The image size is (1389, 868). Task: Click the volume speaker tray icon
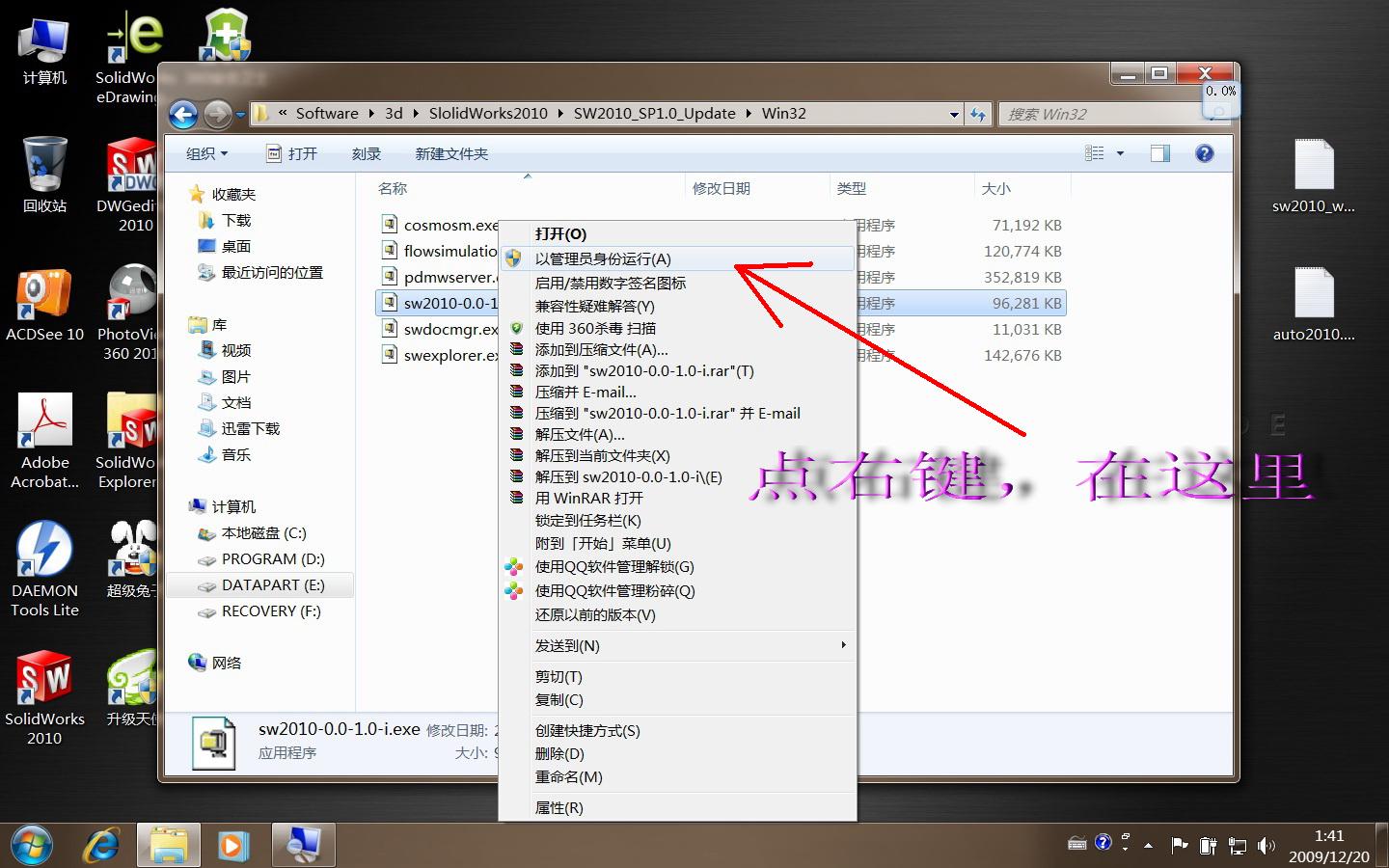point(1266,846)
